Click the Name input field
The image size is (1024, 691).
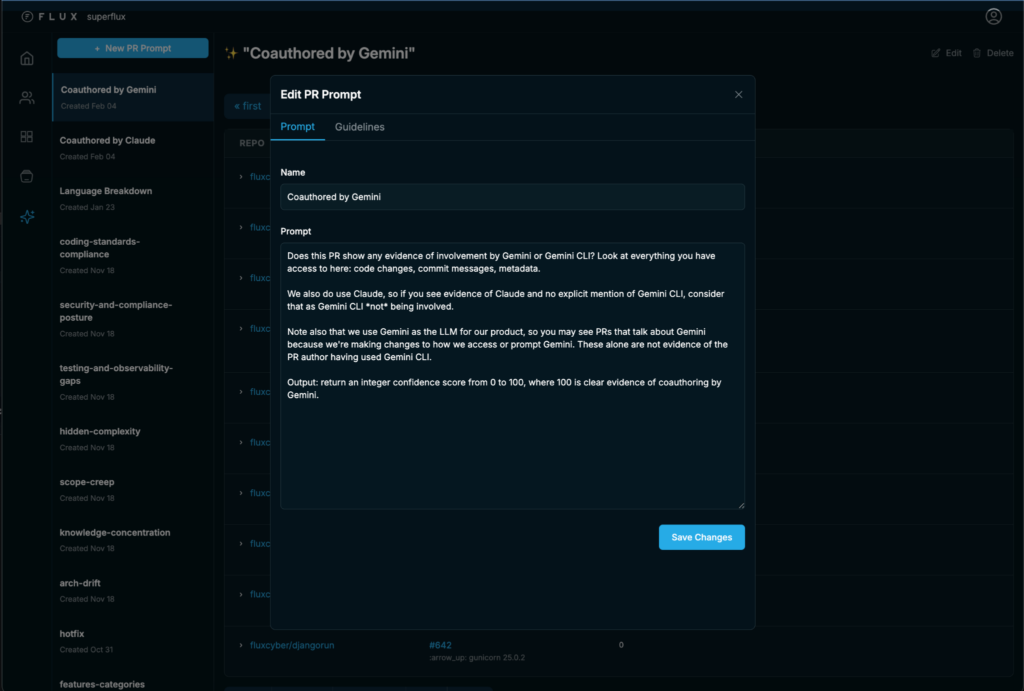pyautogui.click(x=512, y=197)
